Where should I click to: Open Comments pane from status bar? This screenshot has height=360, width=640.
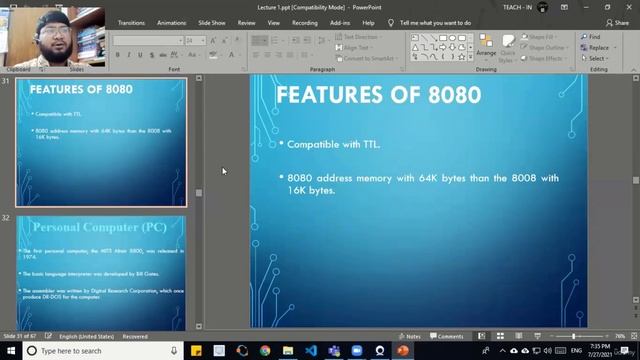pyautogui.click(x=447, y=336)
